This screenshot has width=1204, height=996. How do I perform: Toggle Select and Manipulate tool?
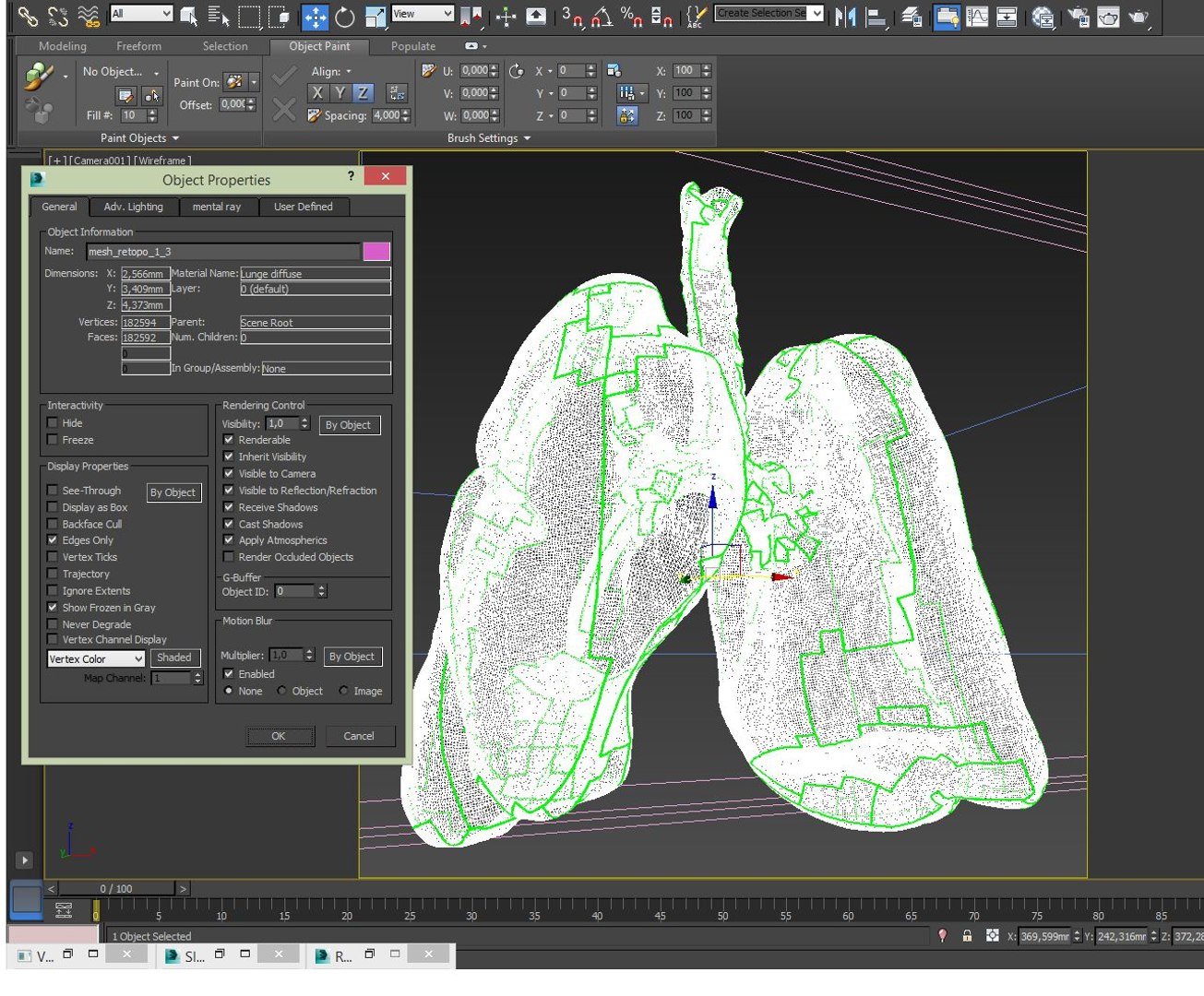click(506, 16)
